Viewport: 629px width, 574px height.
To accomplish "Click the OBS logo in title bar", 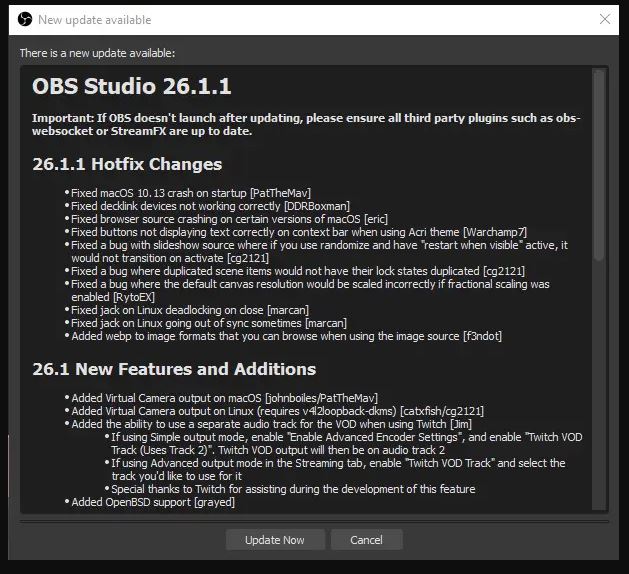I will click(25, 19).
